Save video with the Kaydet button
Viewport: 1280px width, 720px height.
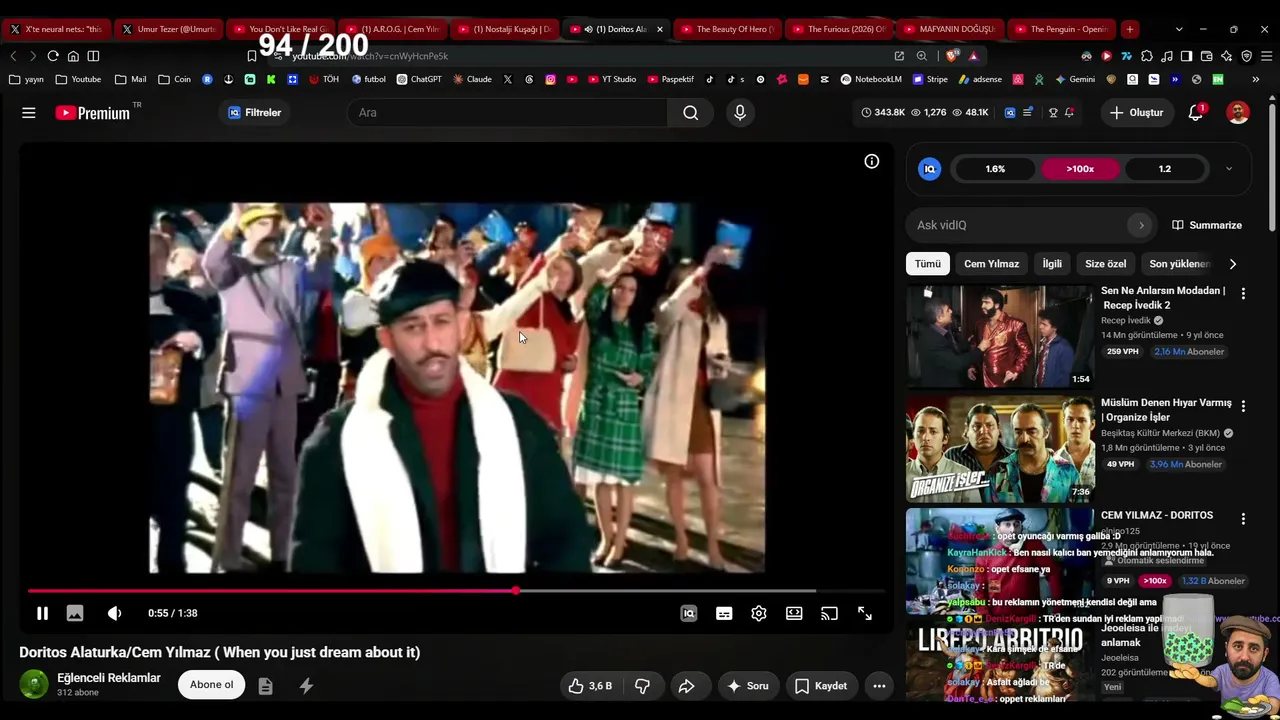[821, 686]
